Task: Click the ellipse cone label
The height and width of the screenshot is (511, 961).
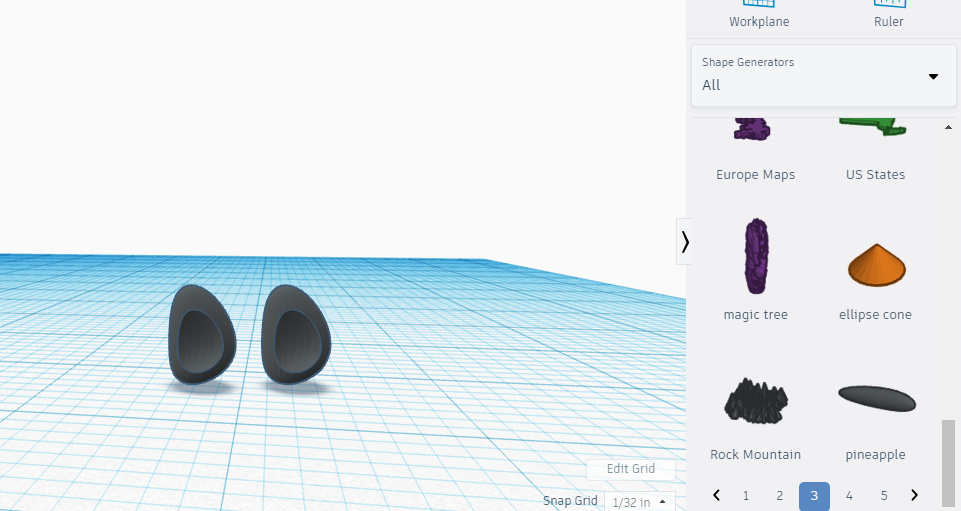Action: click(x=875, y=314)
